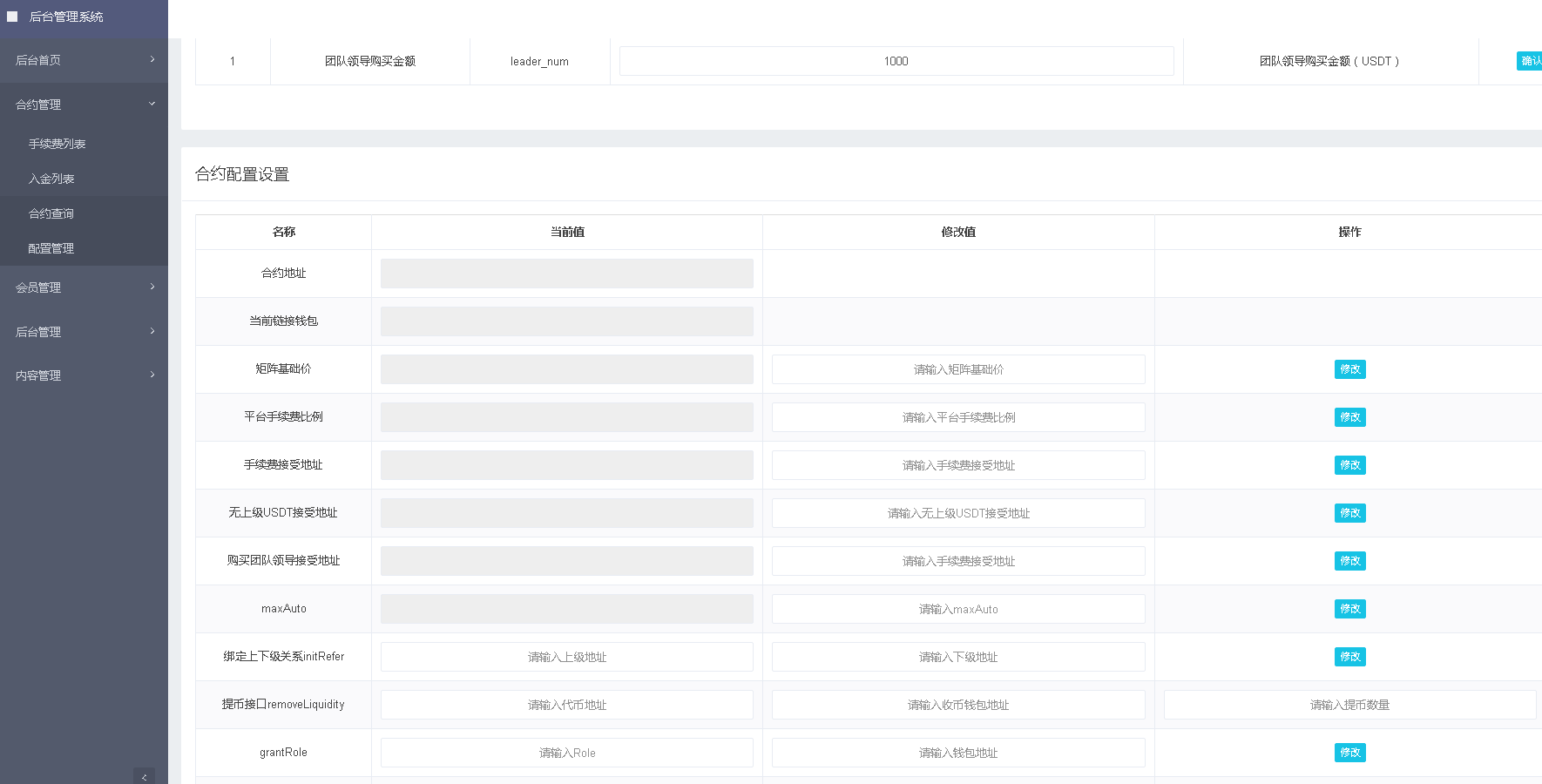Focus the leader_num value field 1000
Image resolution: width=1542 pixels, height=784 pixels.
pyautogui.click(x=896, y=61)
